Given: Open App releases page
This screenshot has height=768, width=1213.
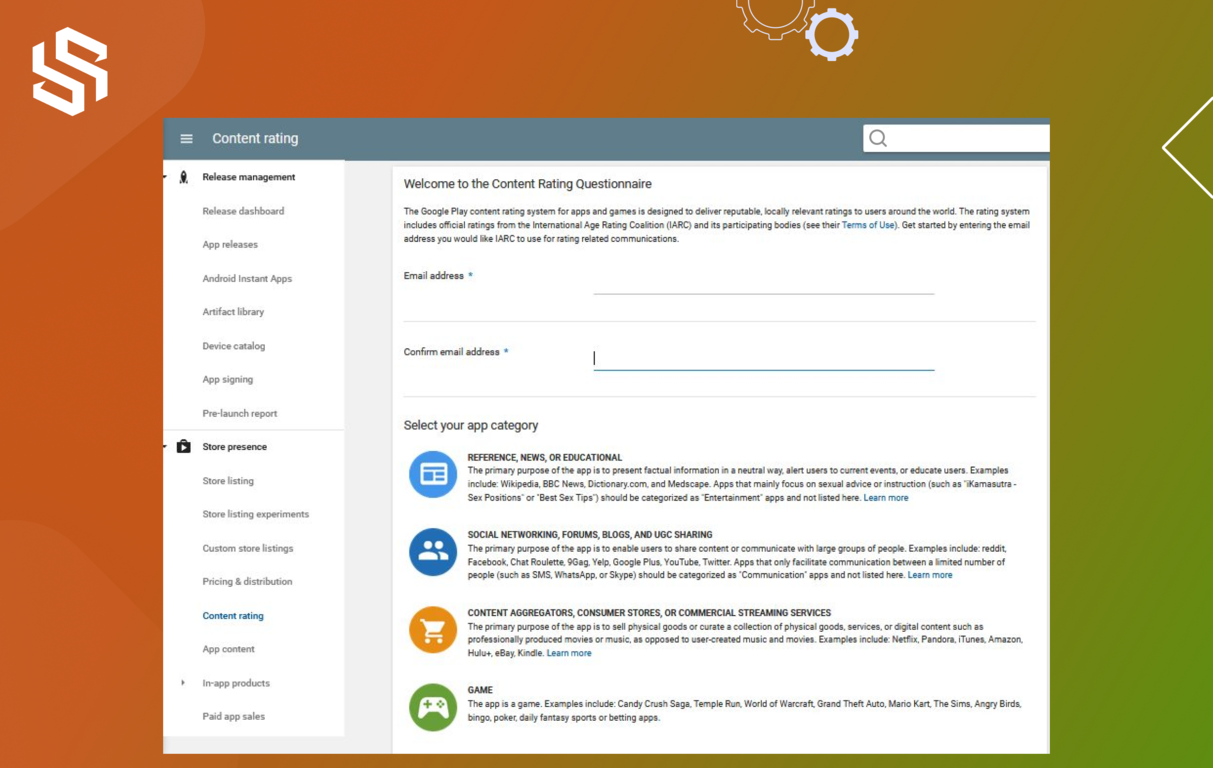Looking at the screenshot, I should pyautogui.click(x=230, y=245).
